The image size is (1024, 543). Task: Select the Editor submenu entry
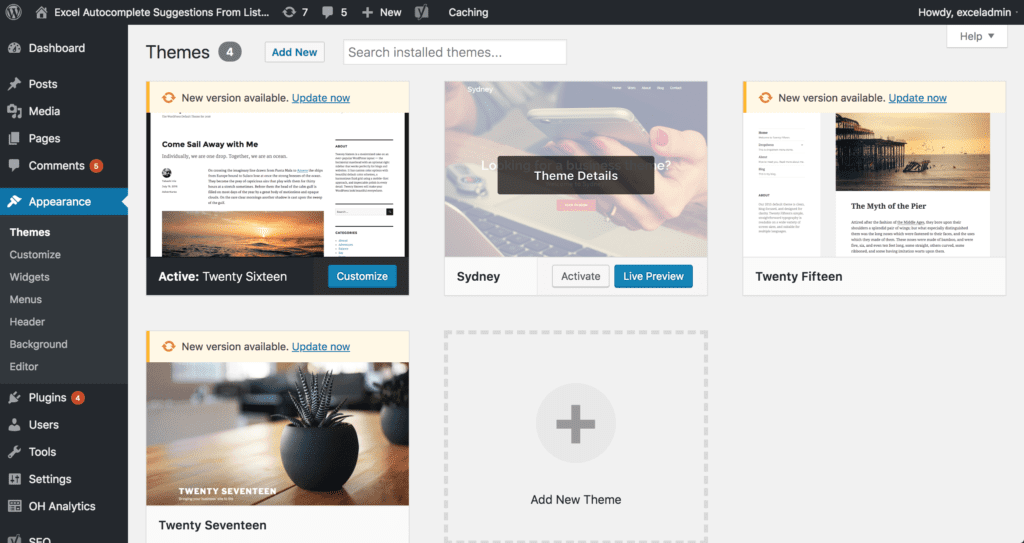point(24,367)
